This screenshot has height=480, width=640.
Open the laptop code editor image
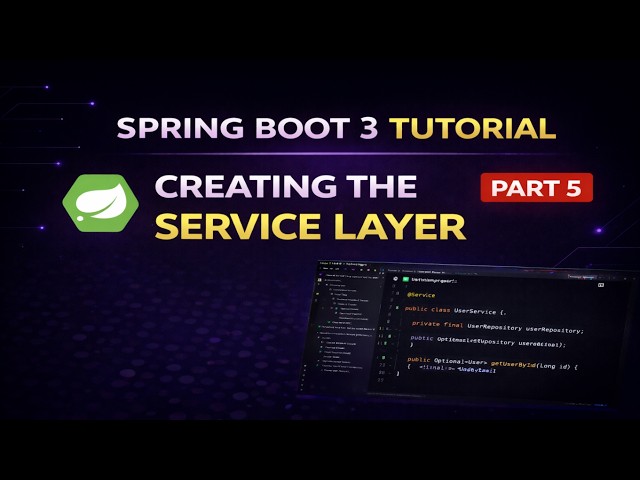point(469,333)
